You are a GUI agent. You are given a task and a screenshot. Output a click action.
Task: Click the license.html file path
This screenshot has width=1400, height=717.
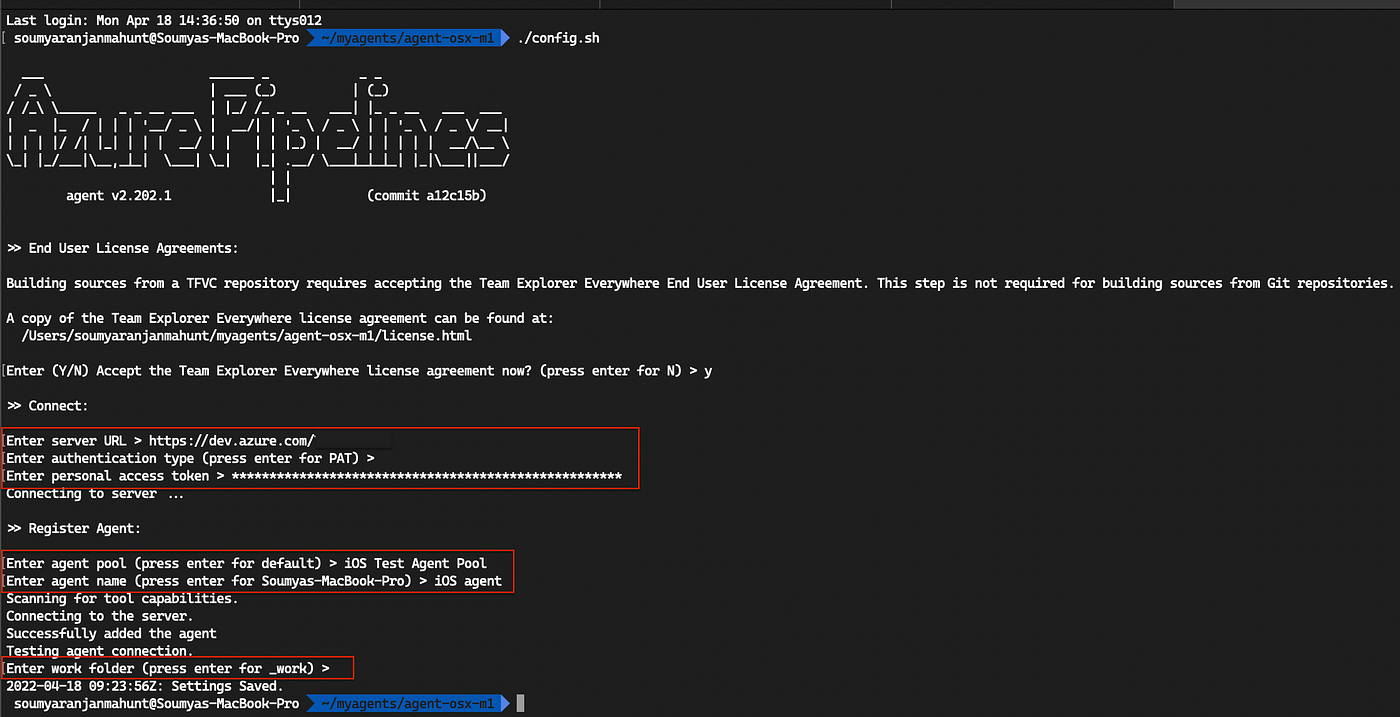246,336
